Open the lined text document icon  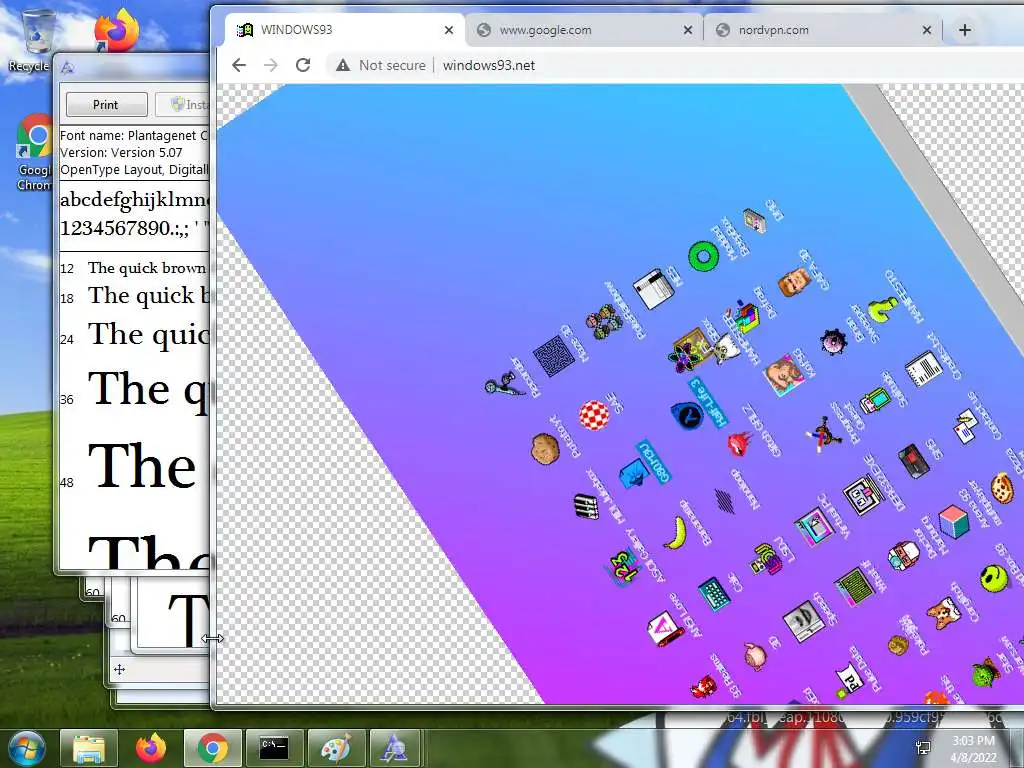pyautogui.click(x=924, y=369)
